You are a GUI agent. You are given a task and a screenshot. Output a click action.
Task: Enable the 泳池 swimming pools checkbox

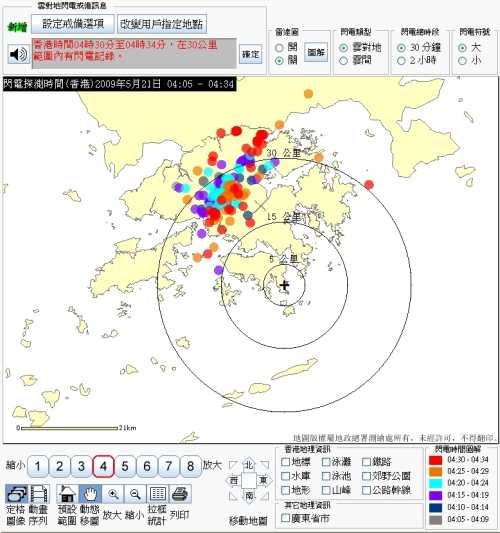click(x=326, y=476)
